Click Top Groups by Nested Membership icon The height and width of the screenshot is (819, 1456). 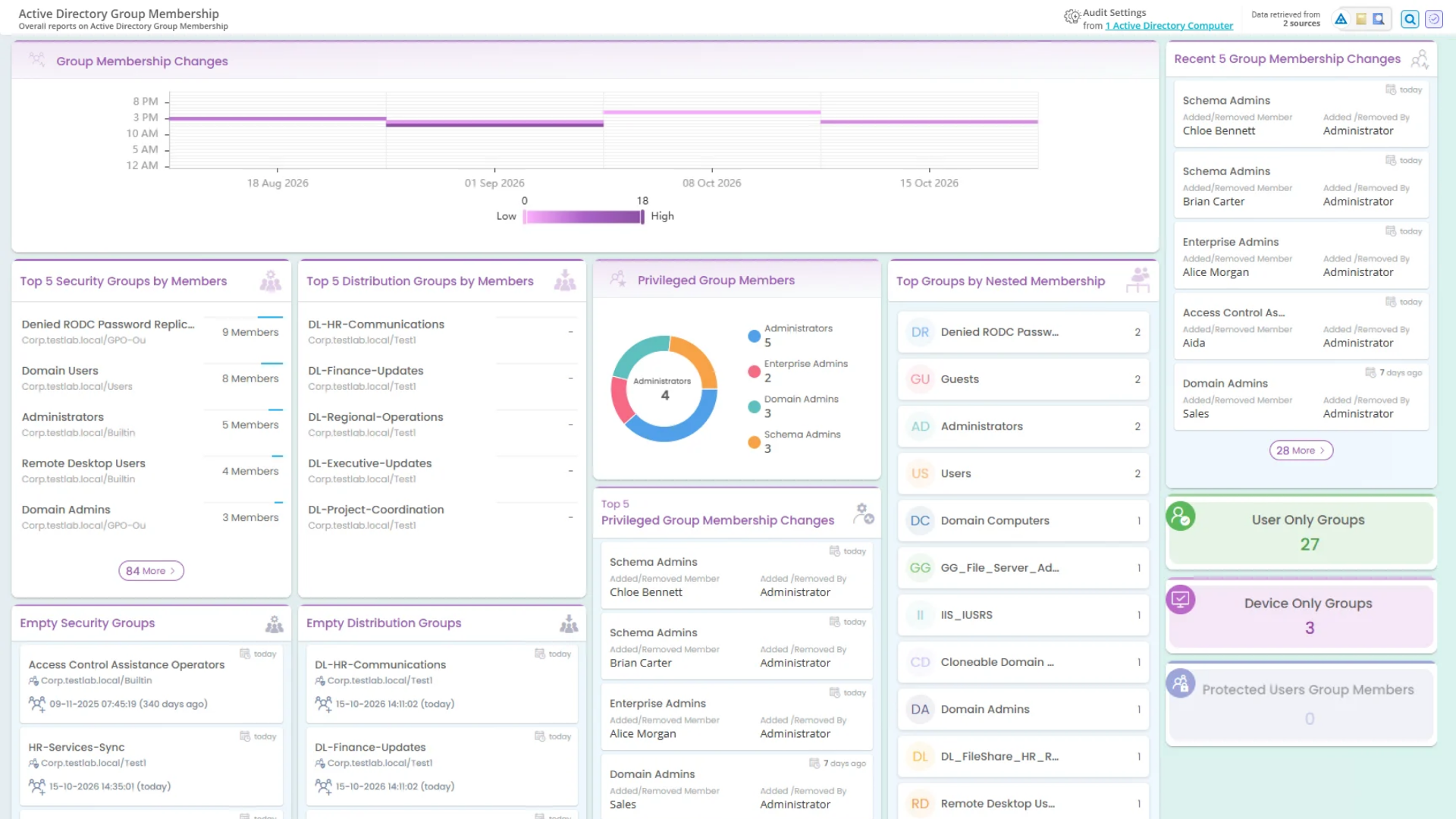click(x=1137, y=281)
